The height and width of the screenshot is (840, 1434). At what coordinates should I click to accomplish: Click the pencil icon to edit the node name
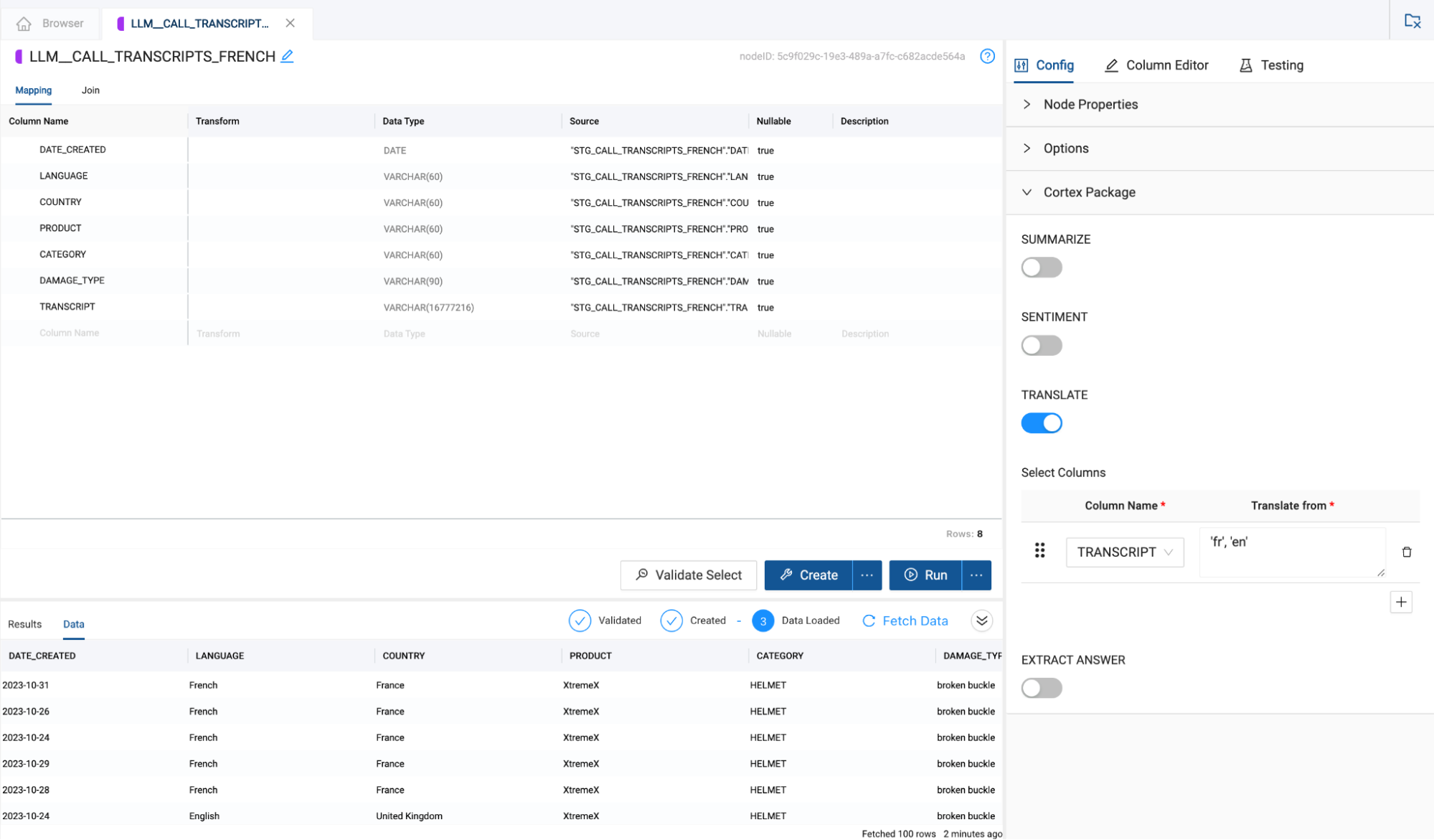(x=287, y=56)
